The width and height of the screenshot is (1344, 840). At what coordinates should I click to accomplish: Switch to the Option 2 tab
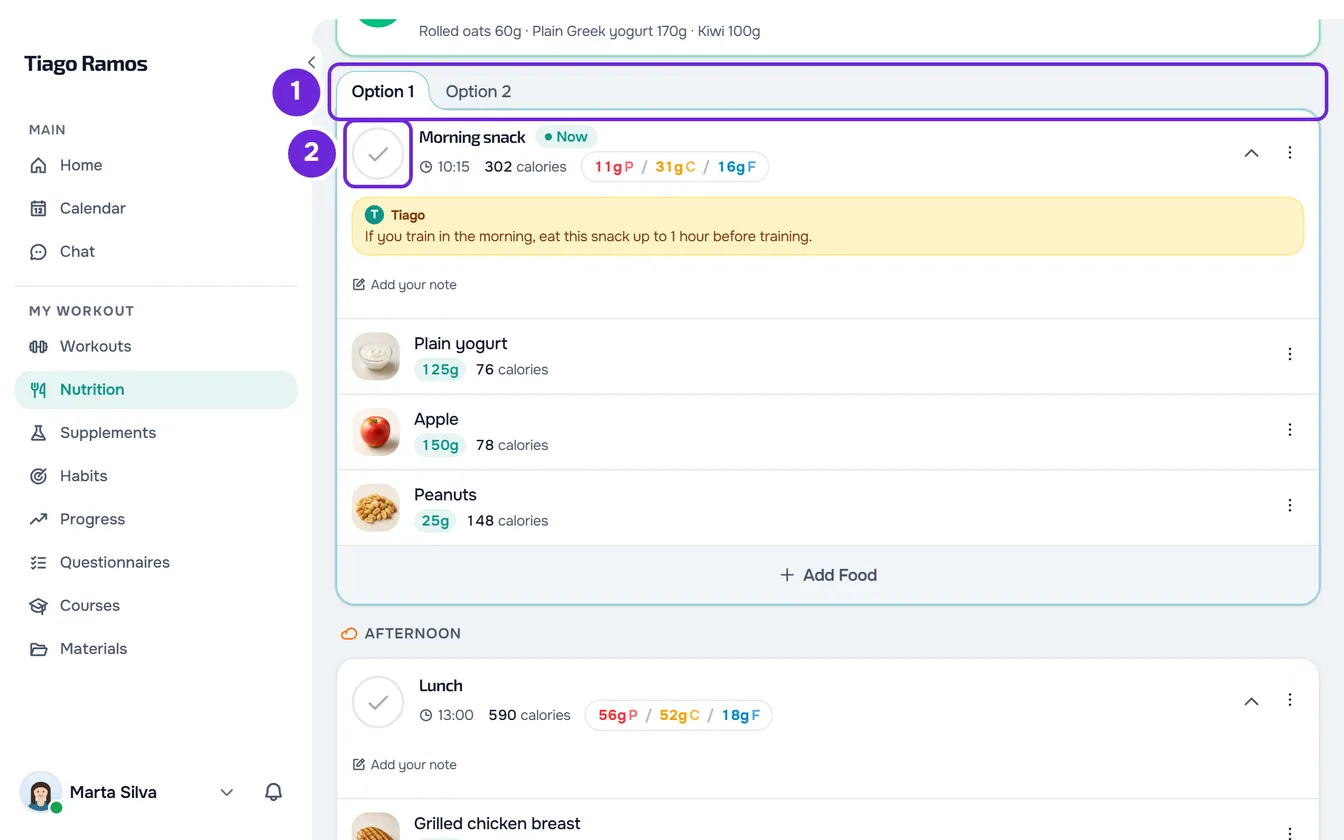(478, 91)
